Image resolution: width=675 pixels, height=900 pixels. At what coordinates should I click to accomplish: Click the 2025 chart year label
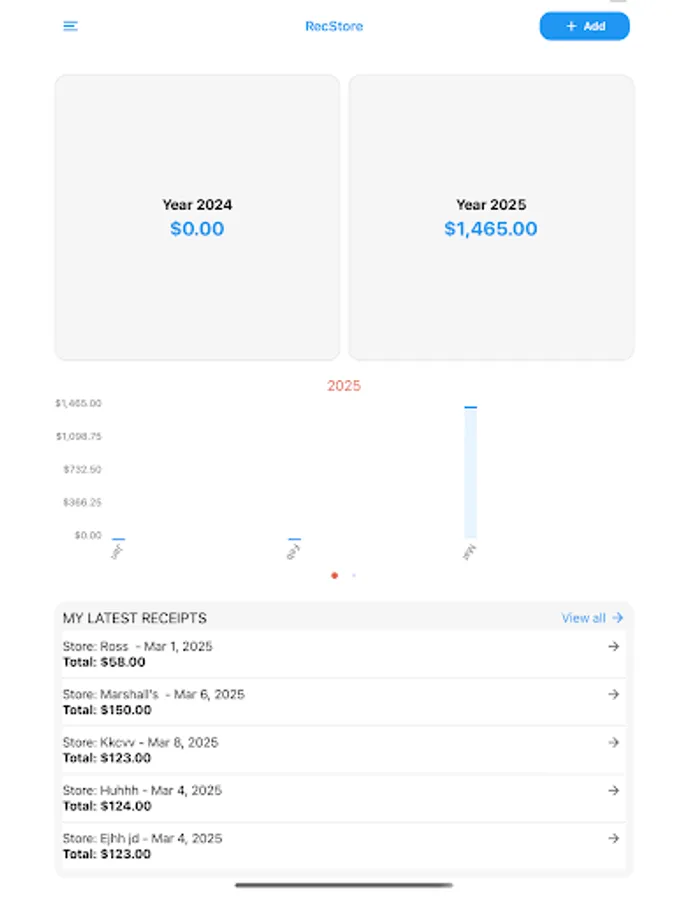(344, 386)
